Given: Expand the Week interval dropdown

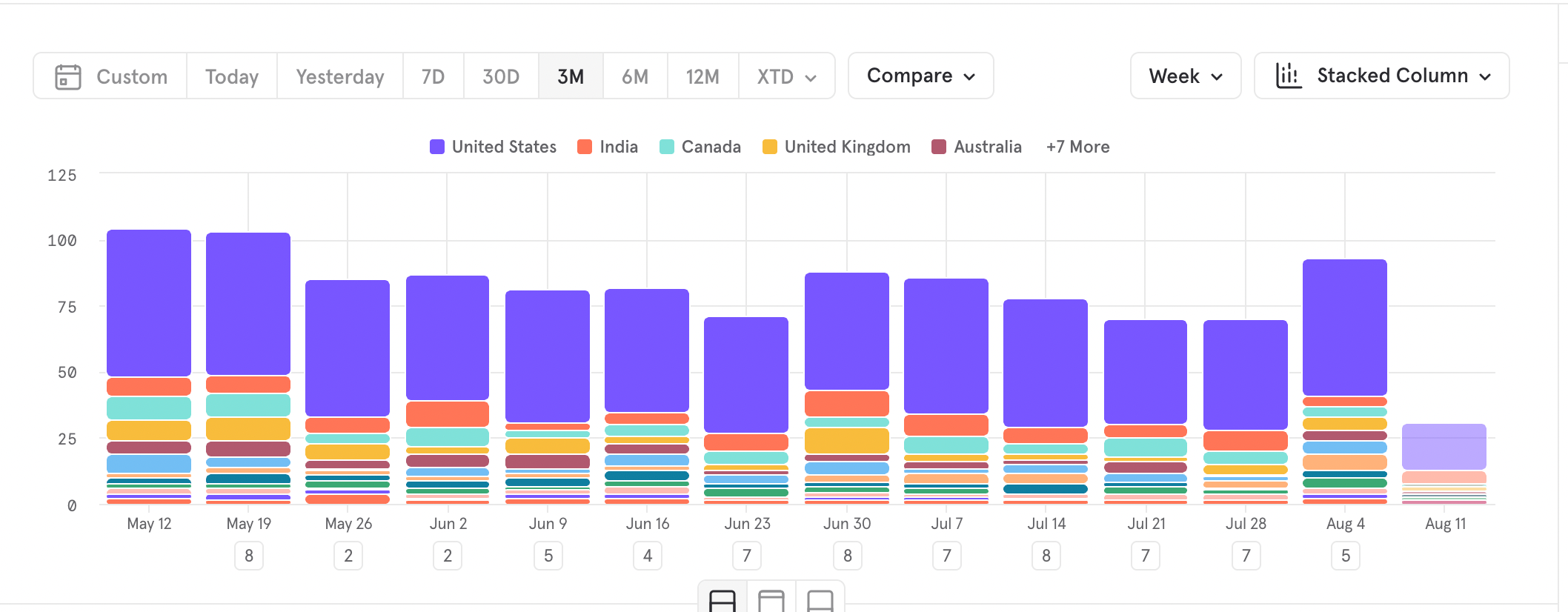Looking at the screenshot, I should [x=1185, y=76].
